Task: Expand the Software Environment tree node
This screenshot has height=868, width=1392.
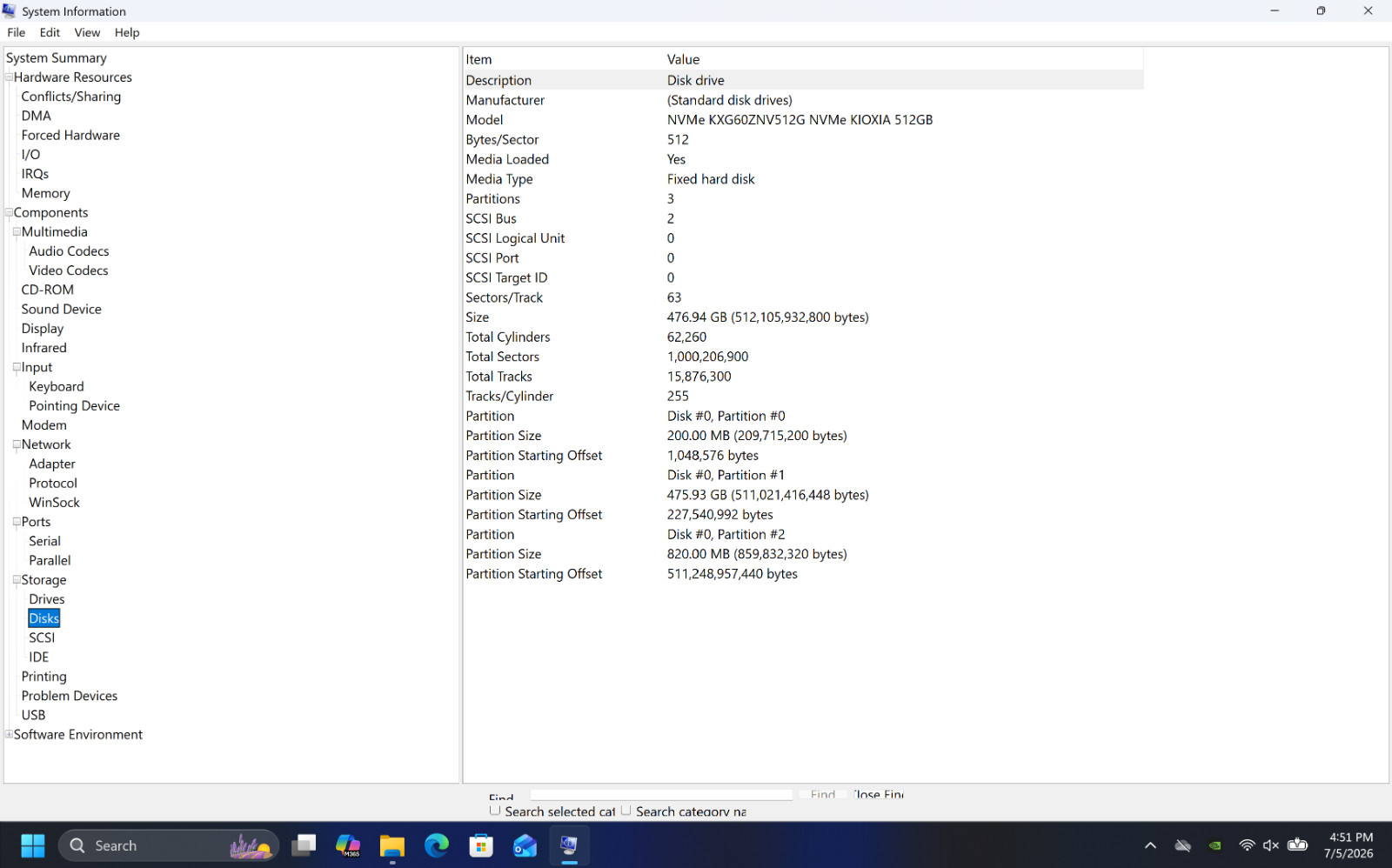Action: click(x=9, y=734)
